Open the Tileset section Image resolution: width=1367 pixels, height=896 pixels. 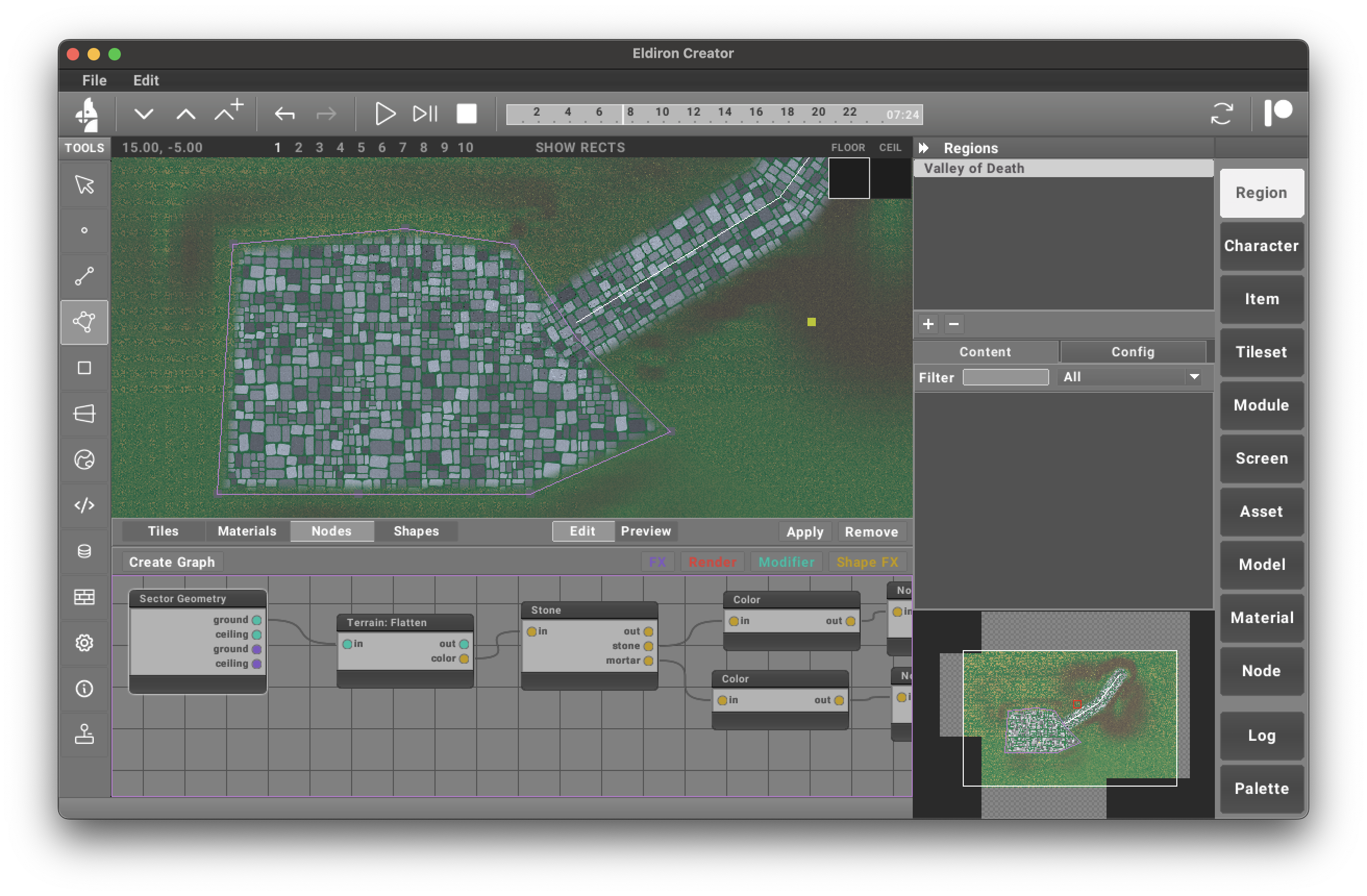tap(1261, 352)
